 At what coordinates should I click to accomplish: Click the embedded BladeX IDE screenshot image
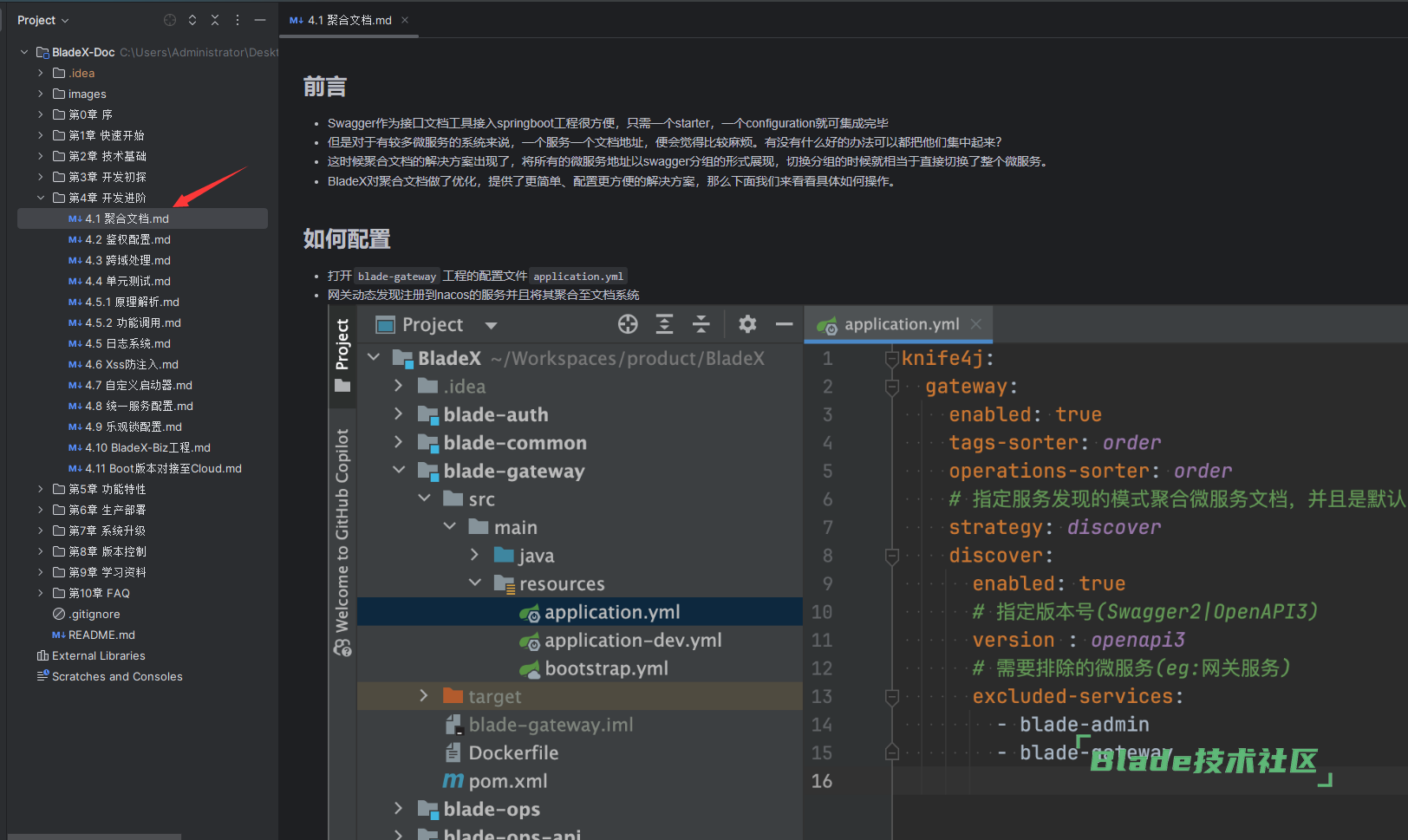(868, 572)
